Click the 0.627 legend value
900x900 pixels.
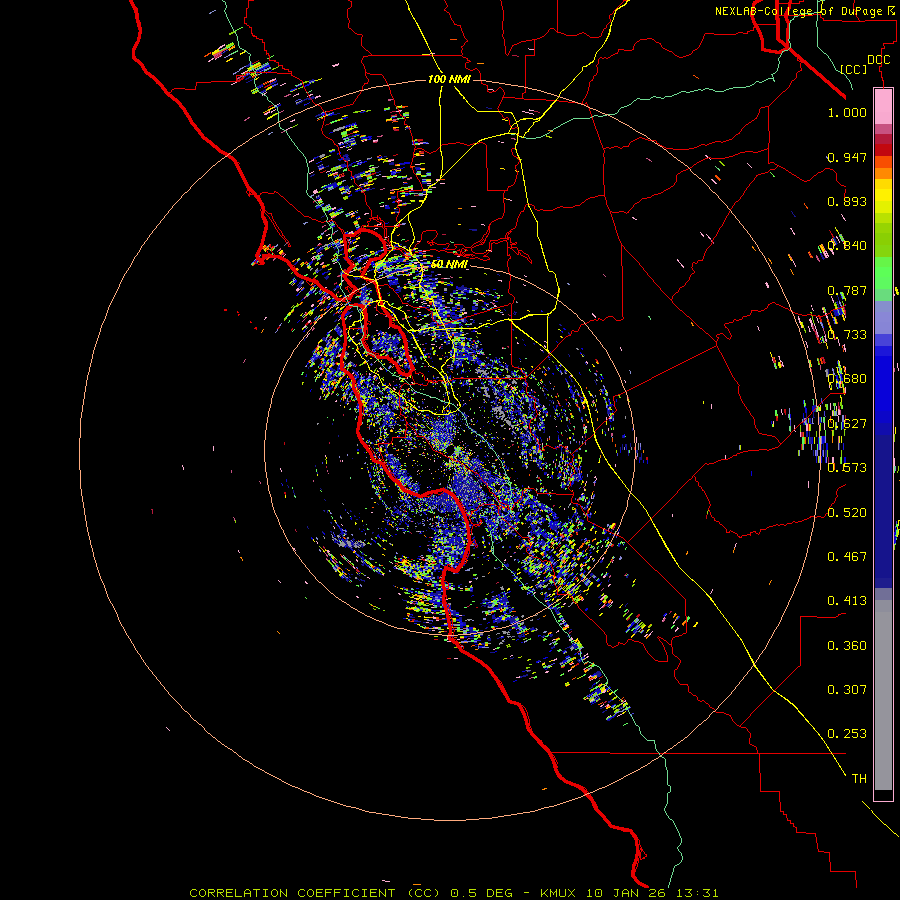pyautogui.click(x=847, y=424)
